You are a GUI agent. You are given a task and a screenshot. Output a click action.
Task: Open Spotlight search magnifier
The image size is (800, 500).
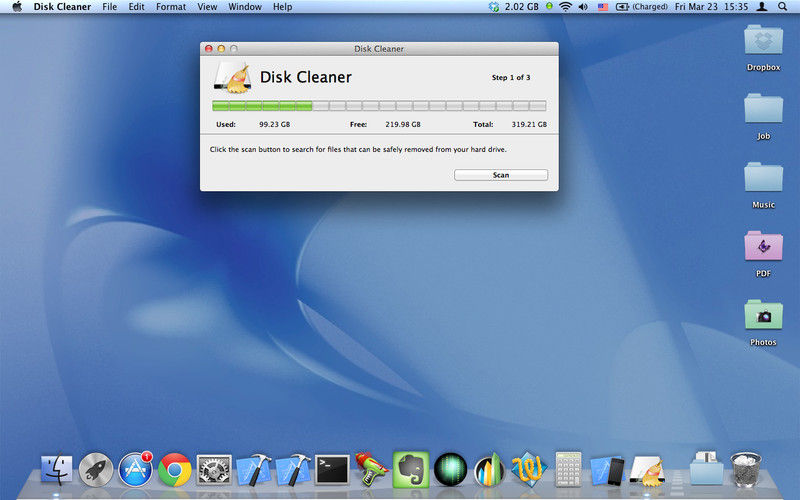coord(782,7)
